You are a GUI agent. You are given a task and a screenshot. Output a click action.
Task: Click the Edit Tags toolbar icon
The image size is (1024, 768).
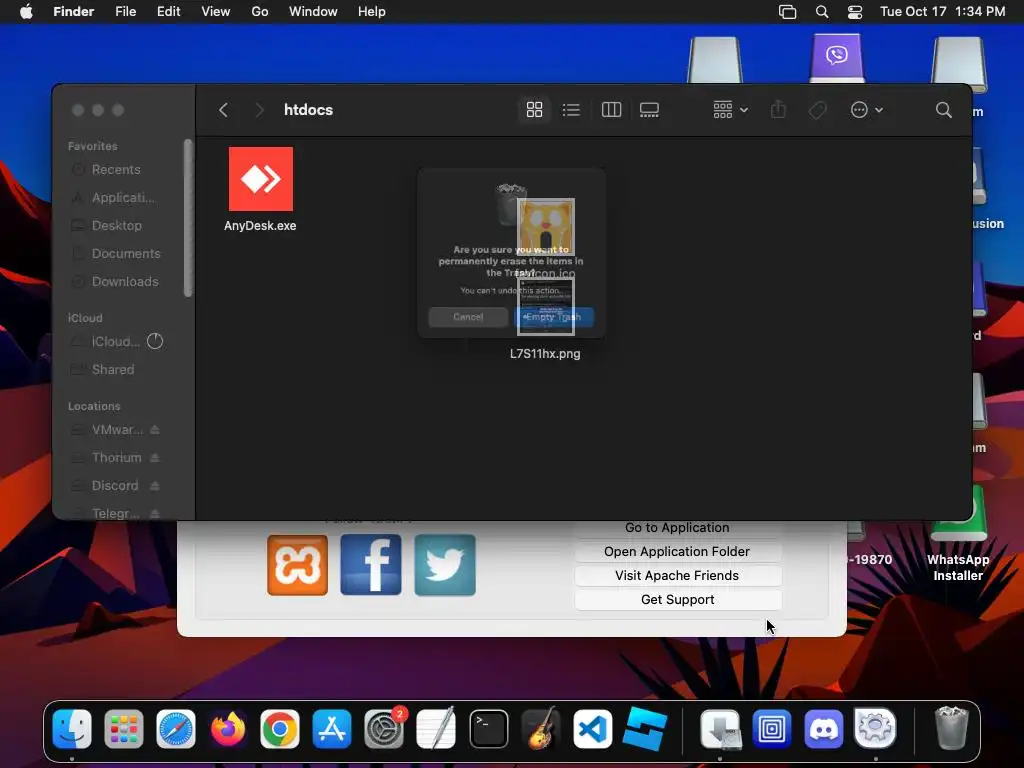818,110
